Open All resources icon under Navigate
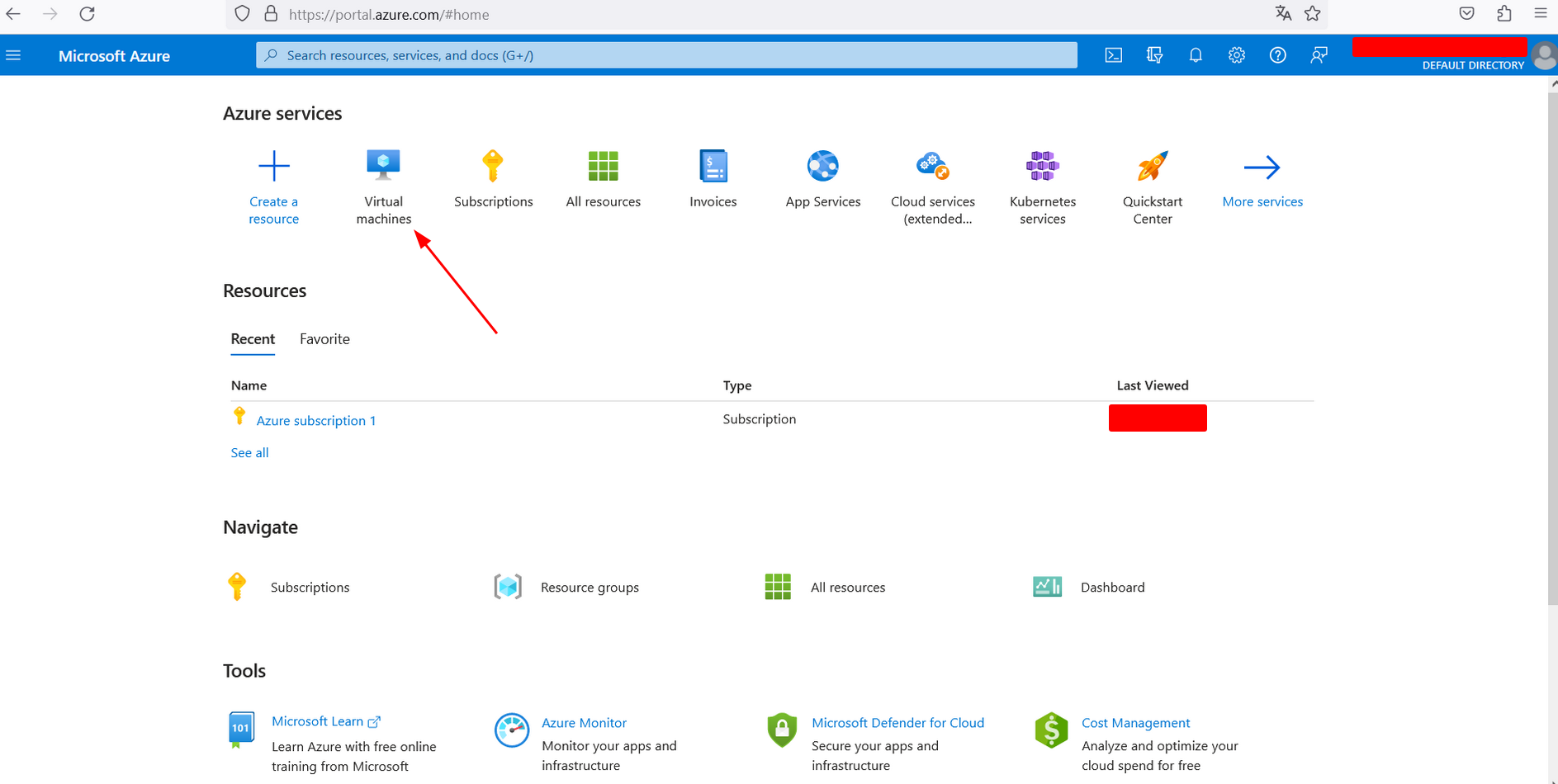1558x784 pixels. pos(778,587)
